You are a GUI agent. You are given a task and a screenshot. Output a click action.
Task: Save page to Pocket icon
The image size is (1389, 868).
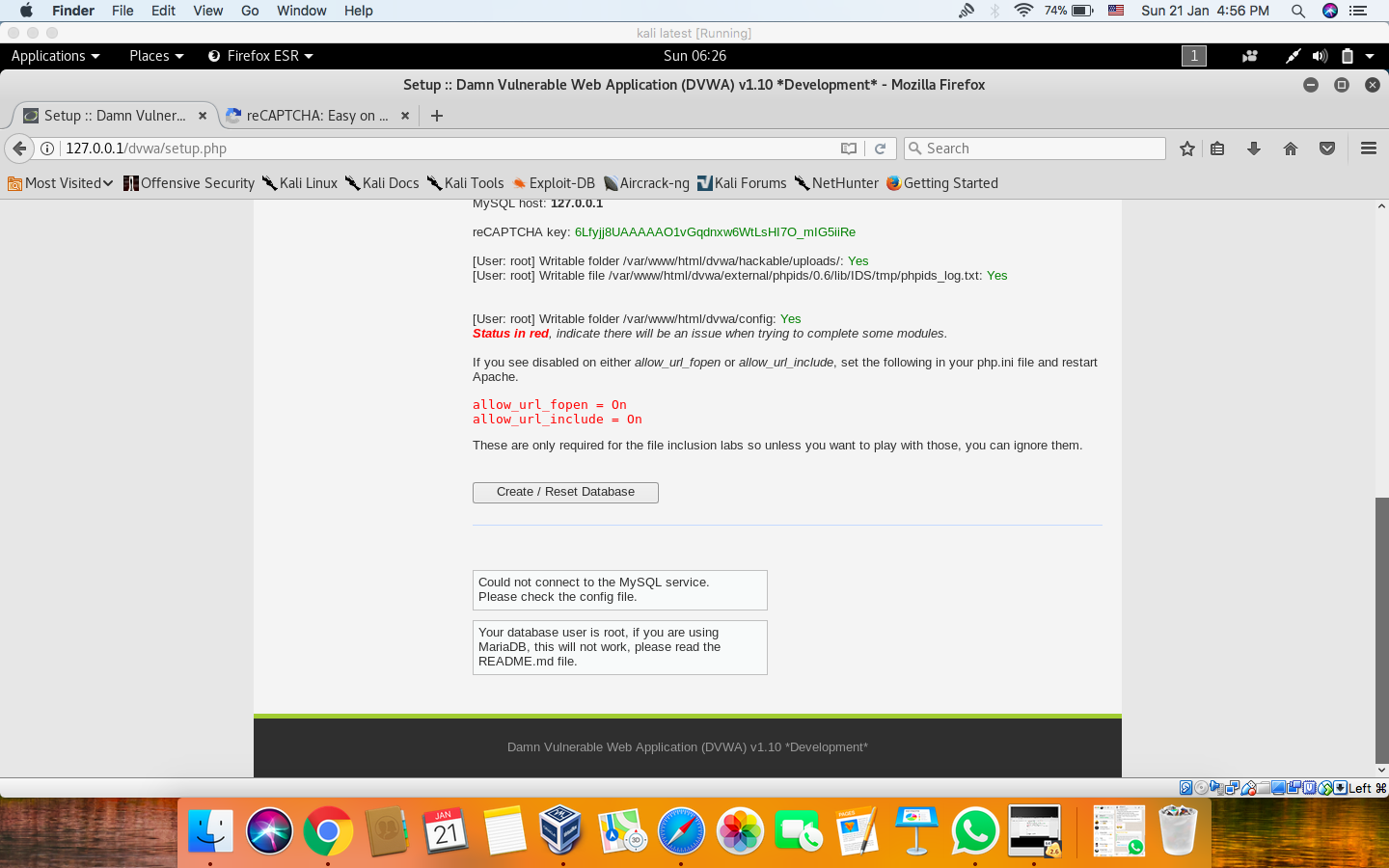click(x=1327, y=149)
